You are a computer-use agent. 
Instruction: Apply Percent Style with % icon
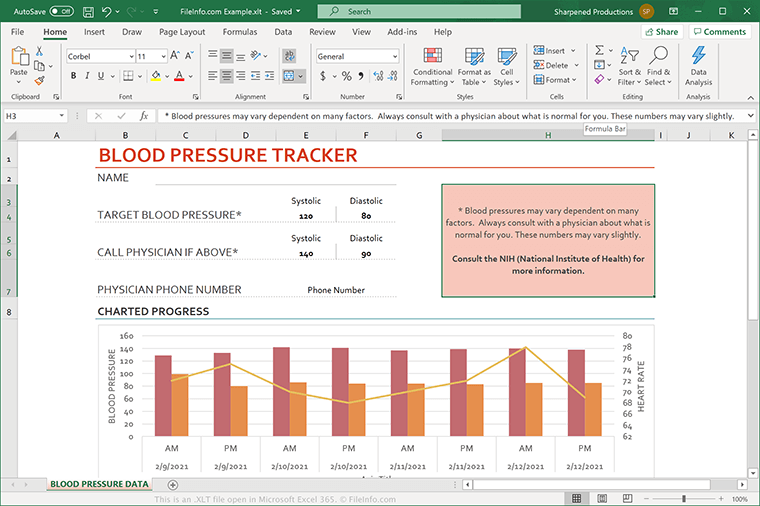coord(346,76)
